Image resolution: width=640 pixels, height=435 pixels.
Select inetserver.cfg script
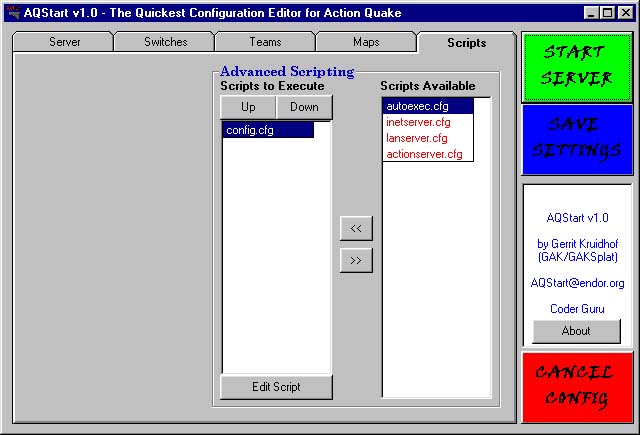pyautogui.click(x=428, y=122)
